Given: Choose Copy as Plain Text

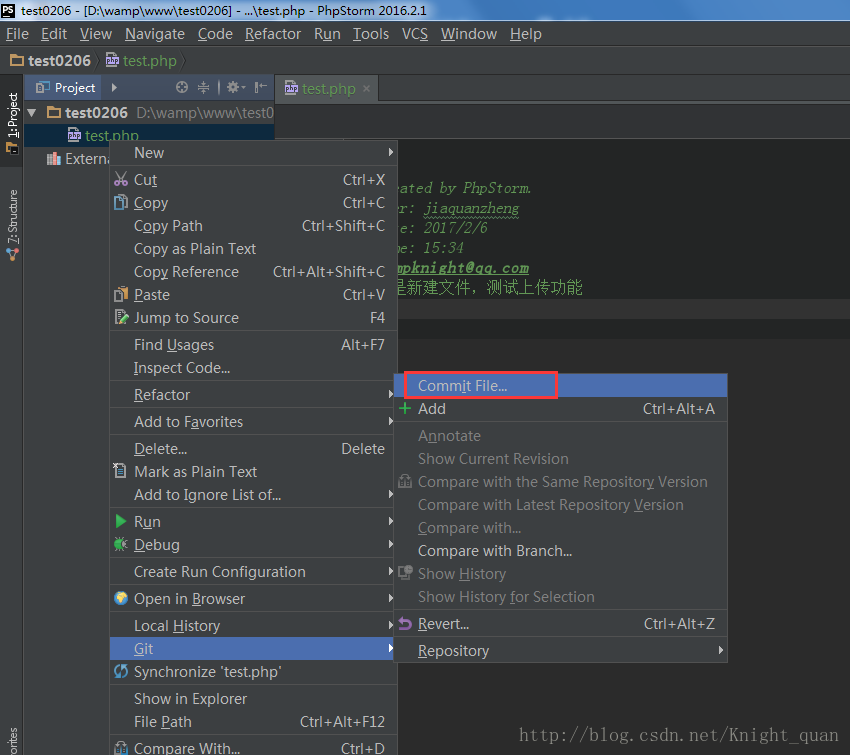Looking at the screenshot, I should tap(253, 248).
